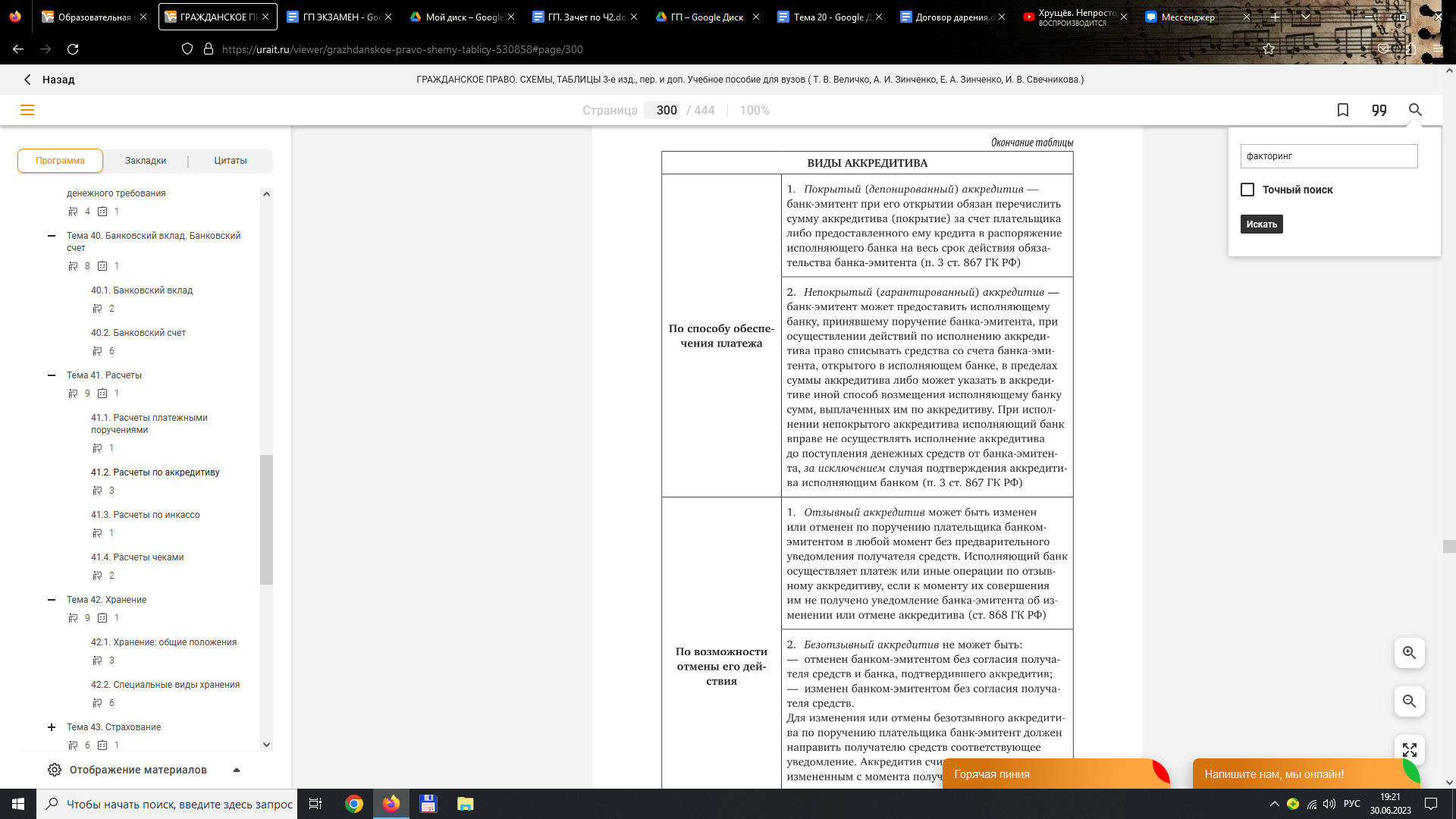Screen dimensions: 1456x819
Task: Click the Искать search button
Action: tap(1262, 224)
